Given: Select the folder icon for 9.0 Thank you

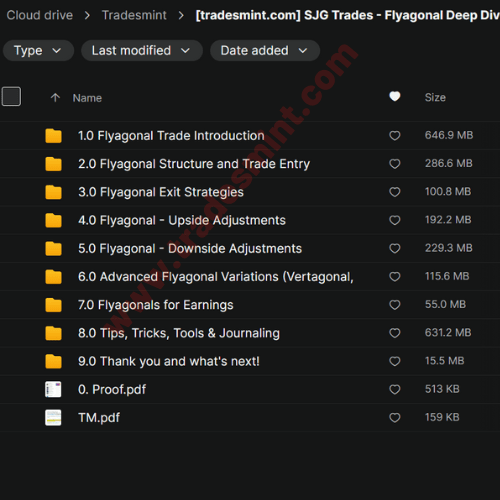Looking at the screenshot, I should tap(53, 361).
